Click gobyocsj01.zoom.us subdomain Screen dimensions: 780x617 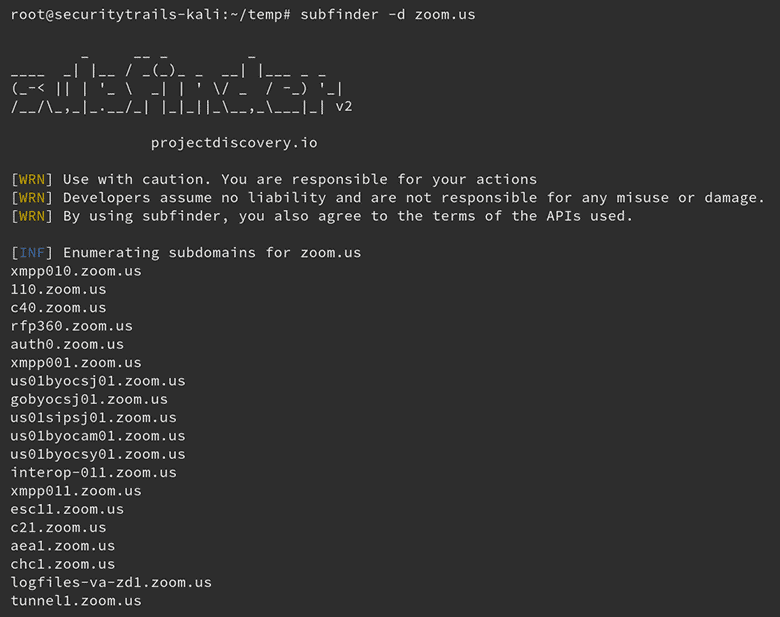point(89,400)
